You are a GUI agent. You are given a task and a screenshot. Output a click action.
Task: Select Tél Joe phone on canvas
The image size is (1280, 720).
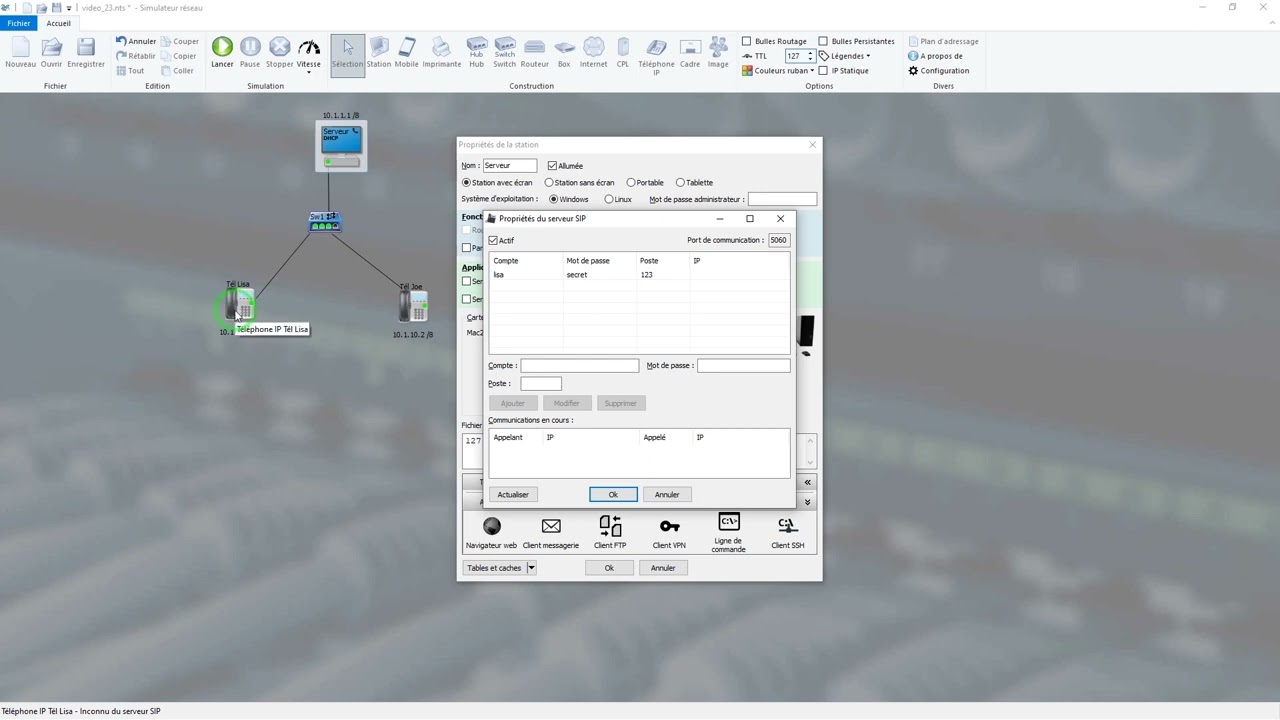click(413, 305)
